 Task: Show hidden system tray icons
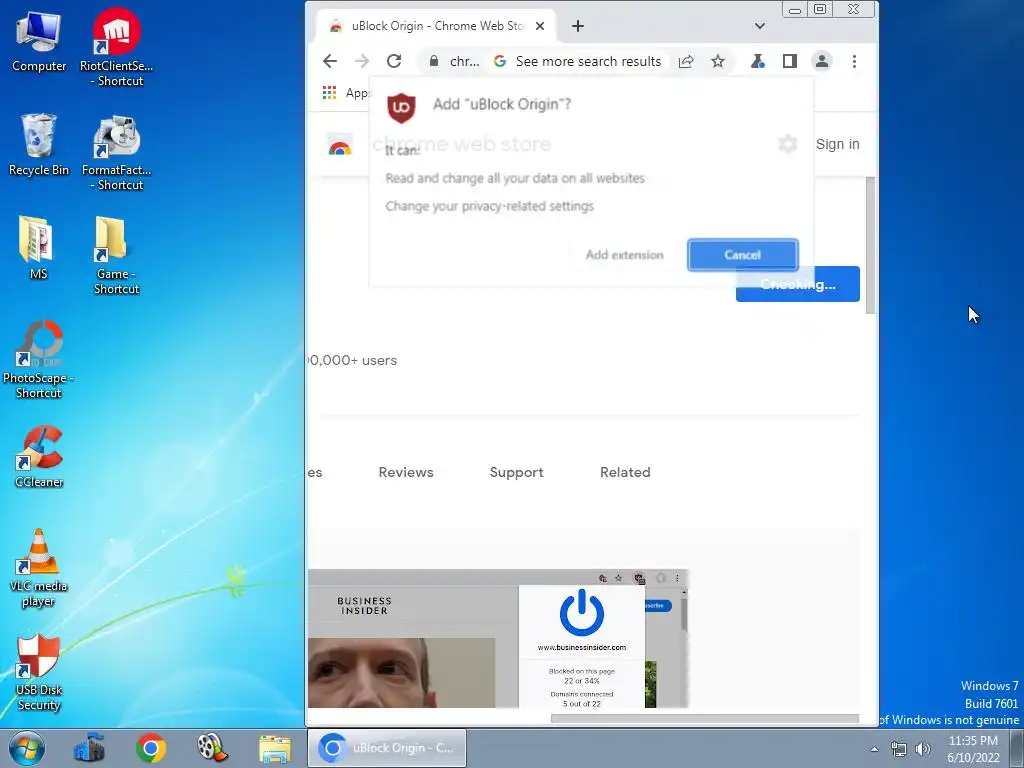(874, 749)
